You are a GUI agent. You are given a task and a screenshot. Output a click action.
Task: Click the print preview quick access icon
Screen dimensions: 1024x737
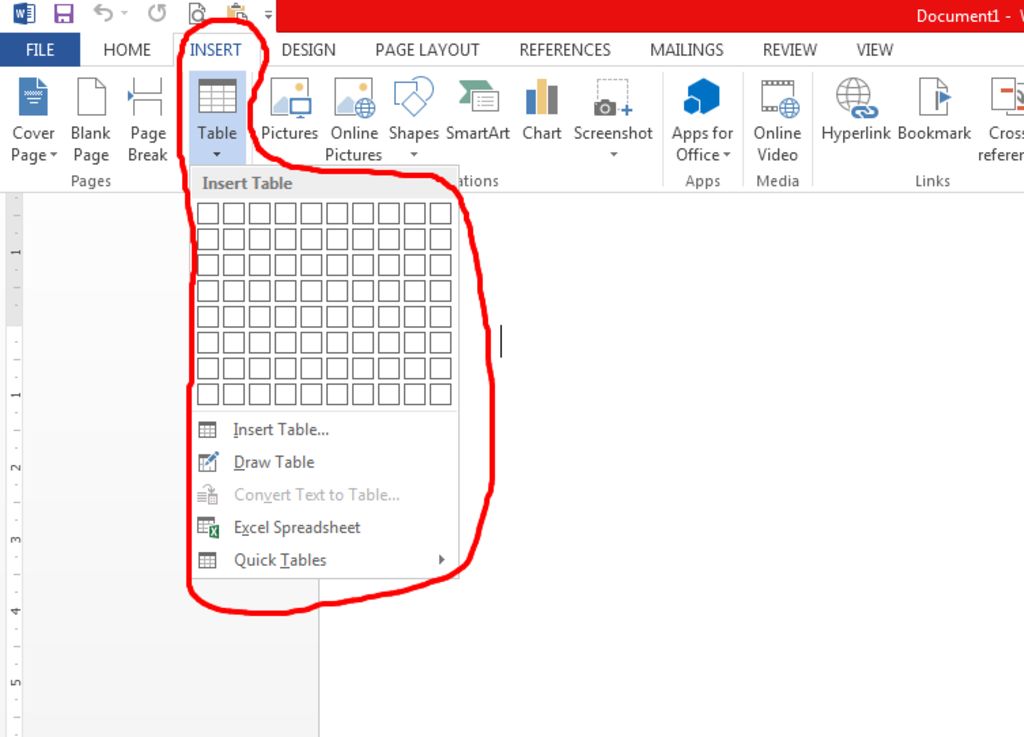click(198, 13)
